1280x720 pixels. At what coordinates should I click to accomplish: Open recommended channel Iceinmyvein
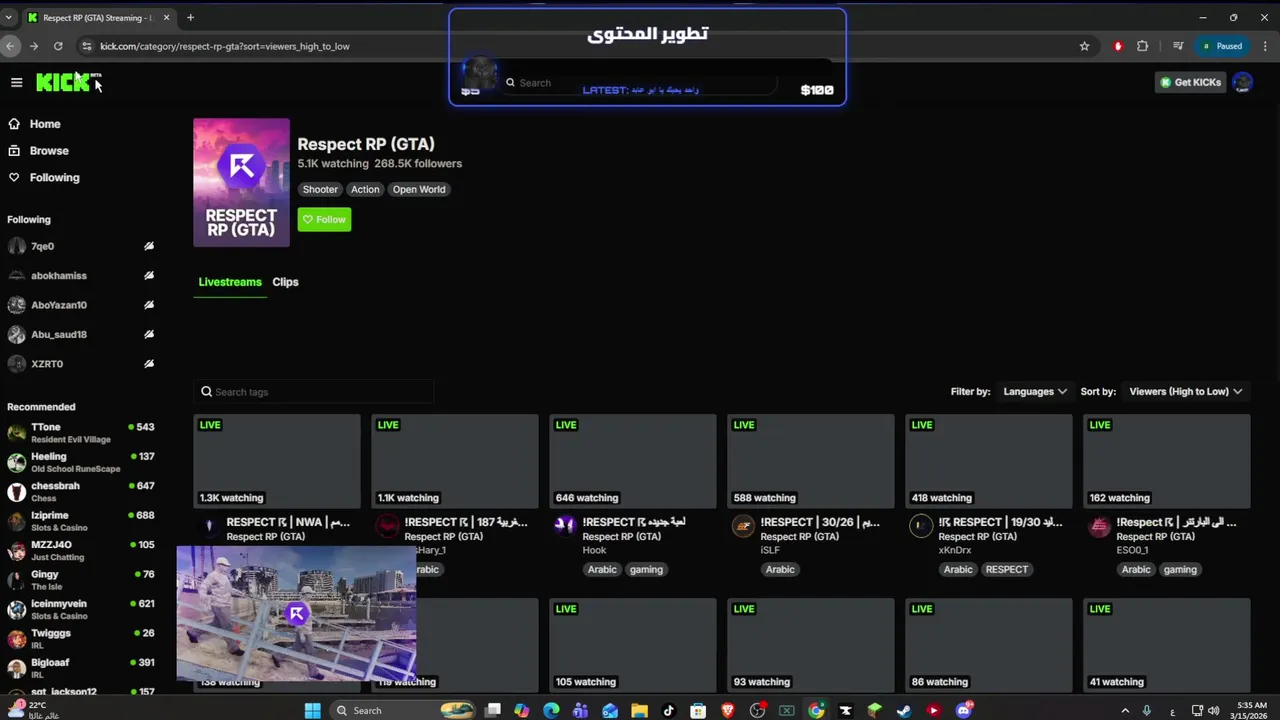pos(80,610)
